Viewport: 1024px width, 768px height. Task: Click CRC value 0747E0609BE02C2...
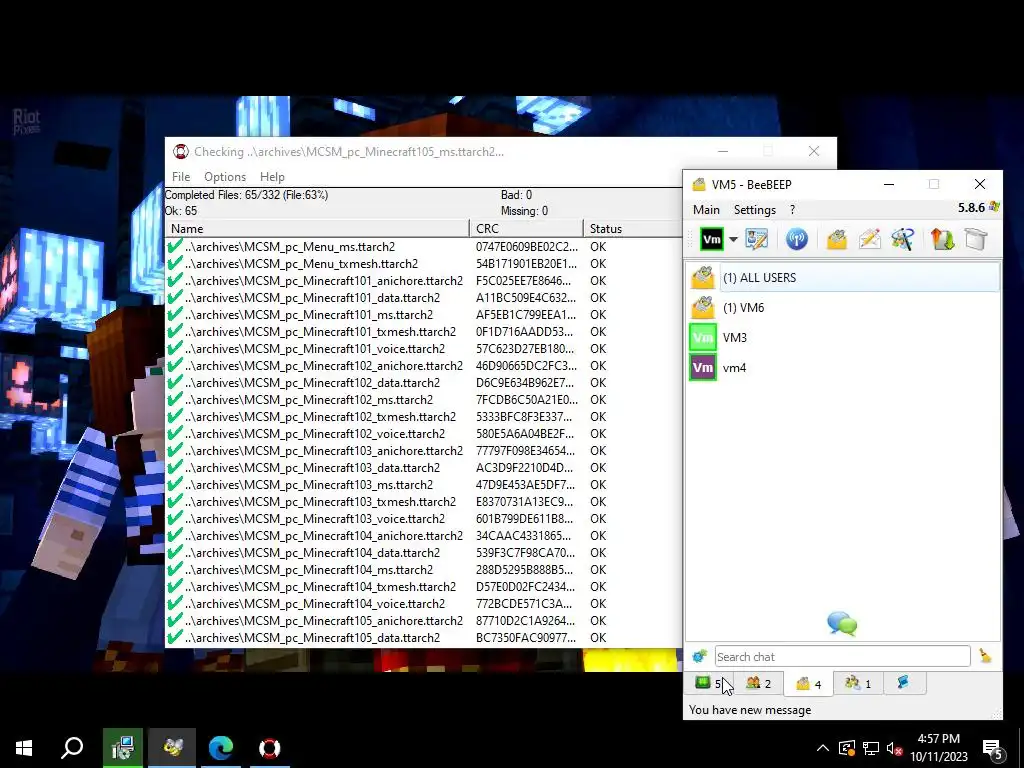pos(526,247)
